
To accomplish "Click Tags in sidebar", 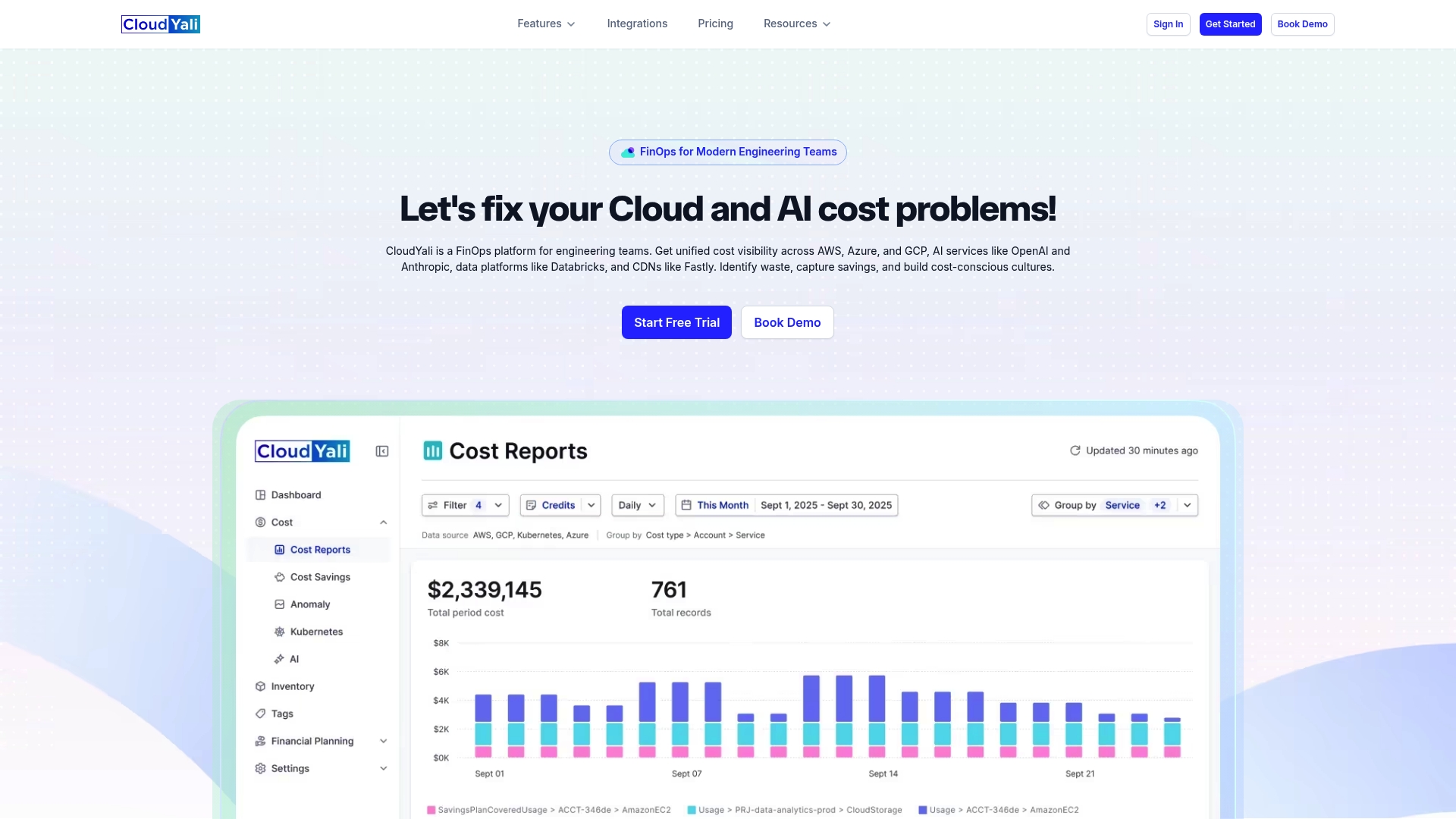I will pyautogui.click(x=282, y=714).
